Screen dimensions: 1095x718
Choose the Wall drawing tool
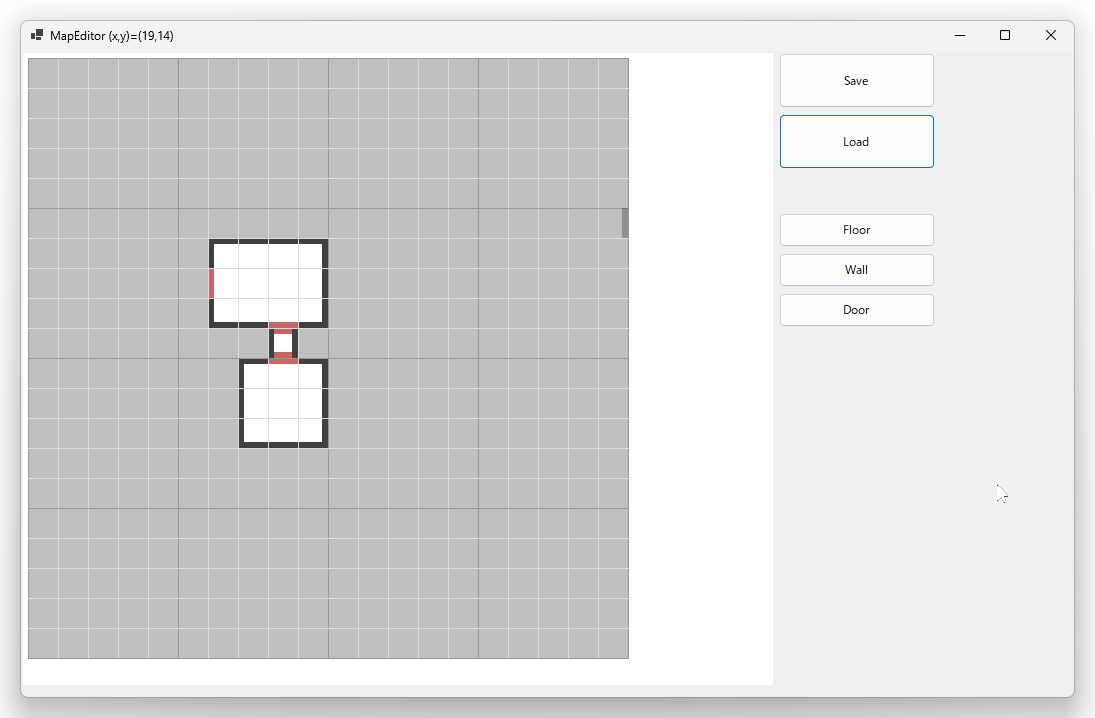856,270
